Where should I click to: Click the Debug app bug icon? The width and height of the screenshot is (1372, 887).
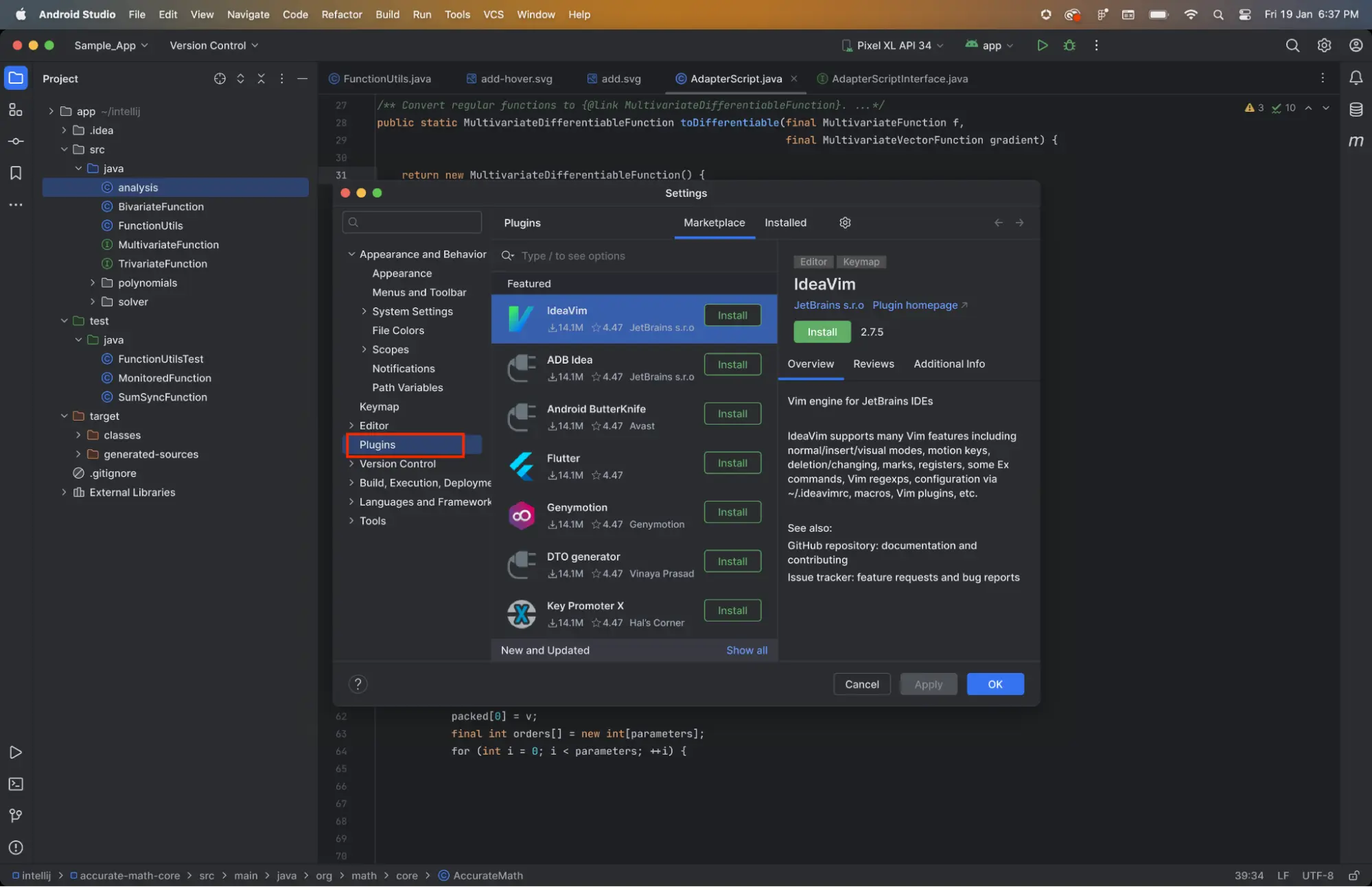pyautogui.click(x=1069, y=45)
